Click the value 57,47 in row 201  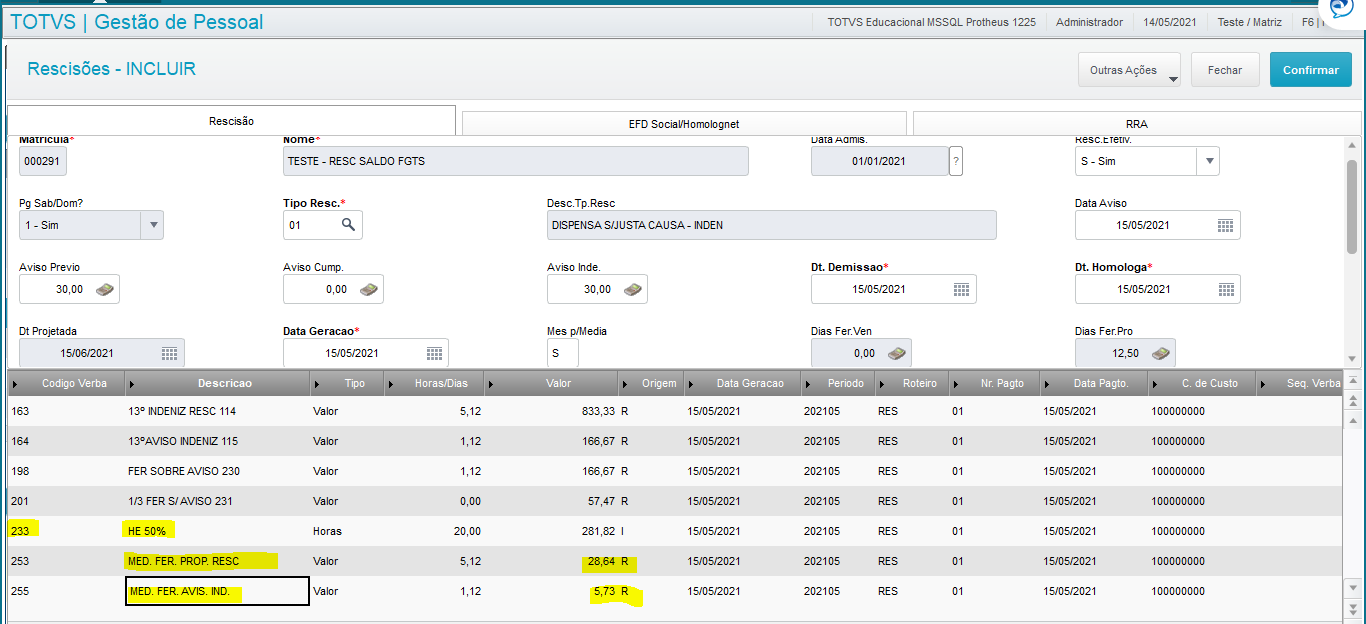[x=601, y=501]
